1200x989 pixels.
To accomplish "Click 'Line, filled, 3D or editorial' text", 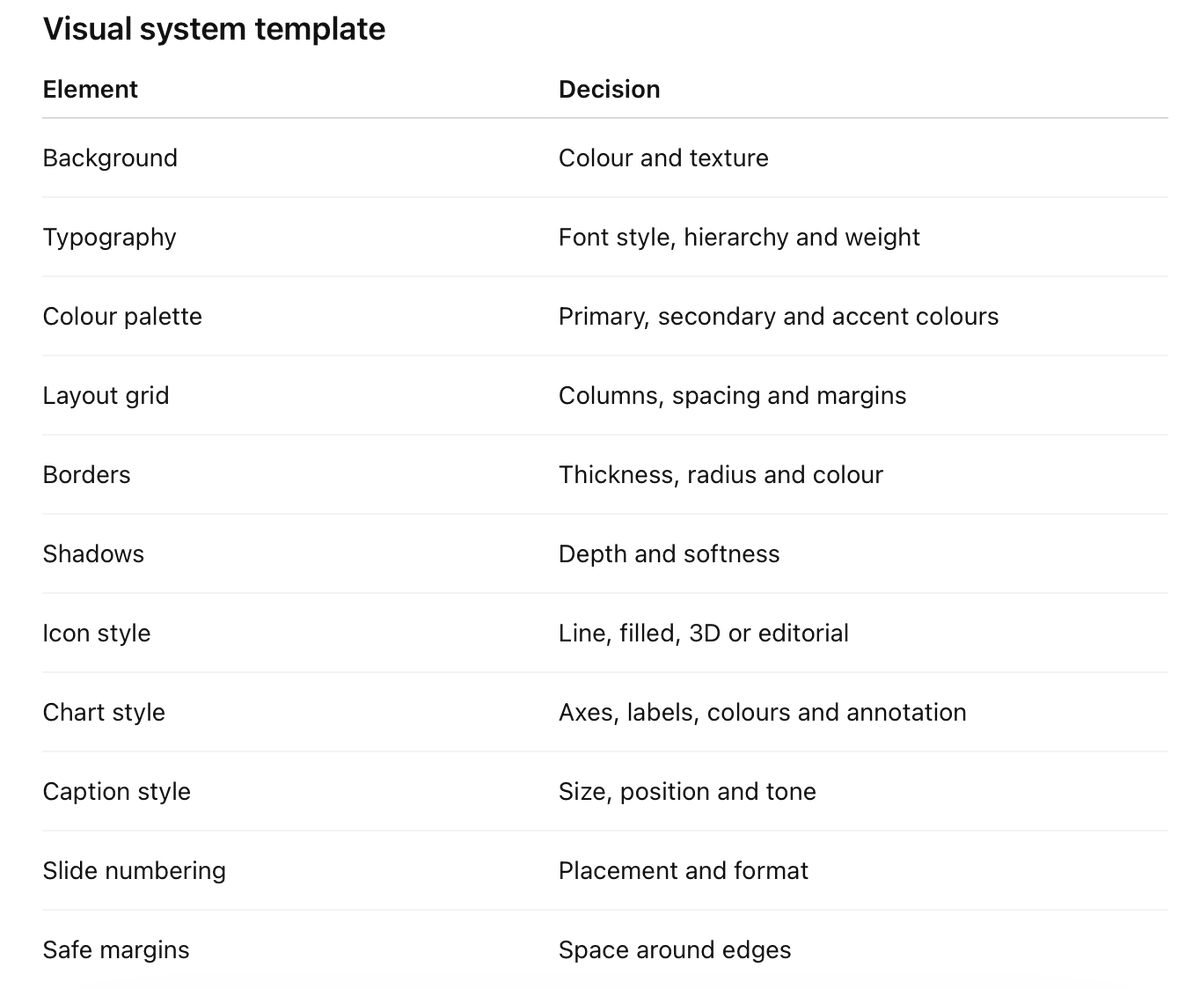I will coord(704,633).
